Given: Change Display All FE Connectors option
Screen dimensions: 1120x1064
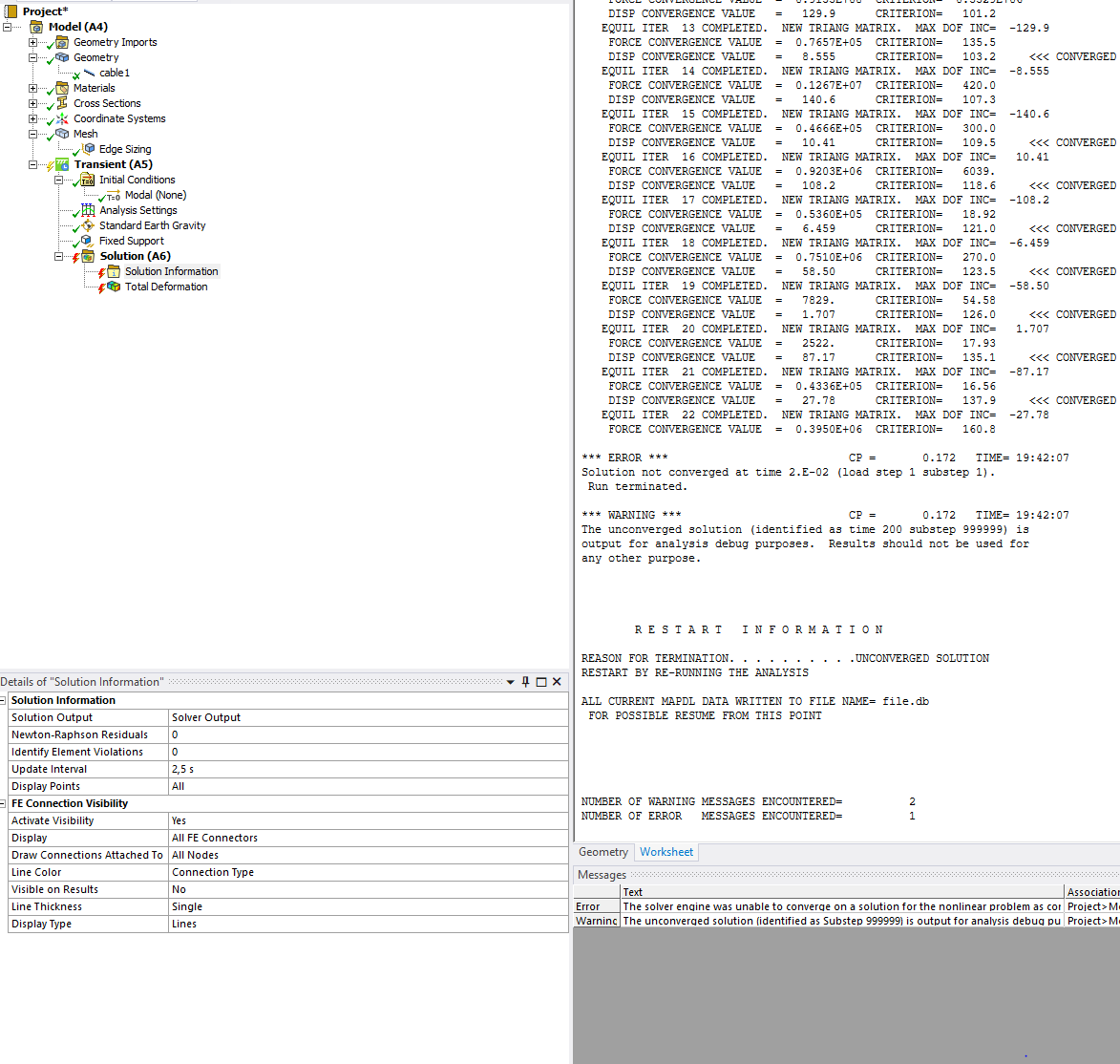Looking at the screenshot, I should 368,838.
